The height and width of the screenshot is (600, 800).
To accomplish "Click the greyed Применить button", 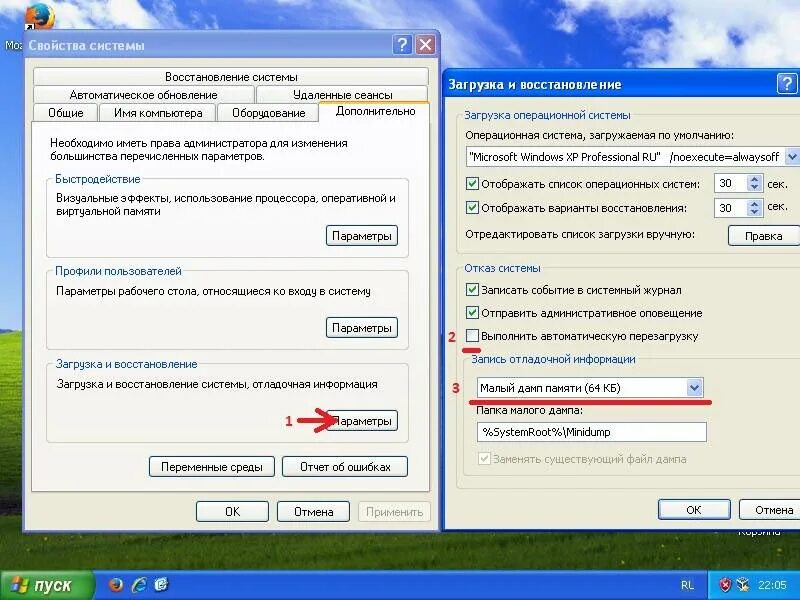I will tap(394, 511).
